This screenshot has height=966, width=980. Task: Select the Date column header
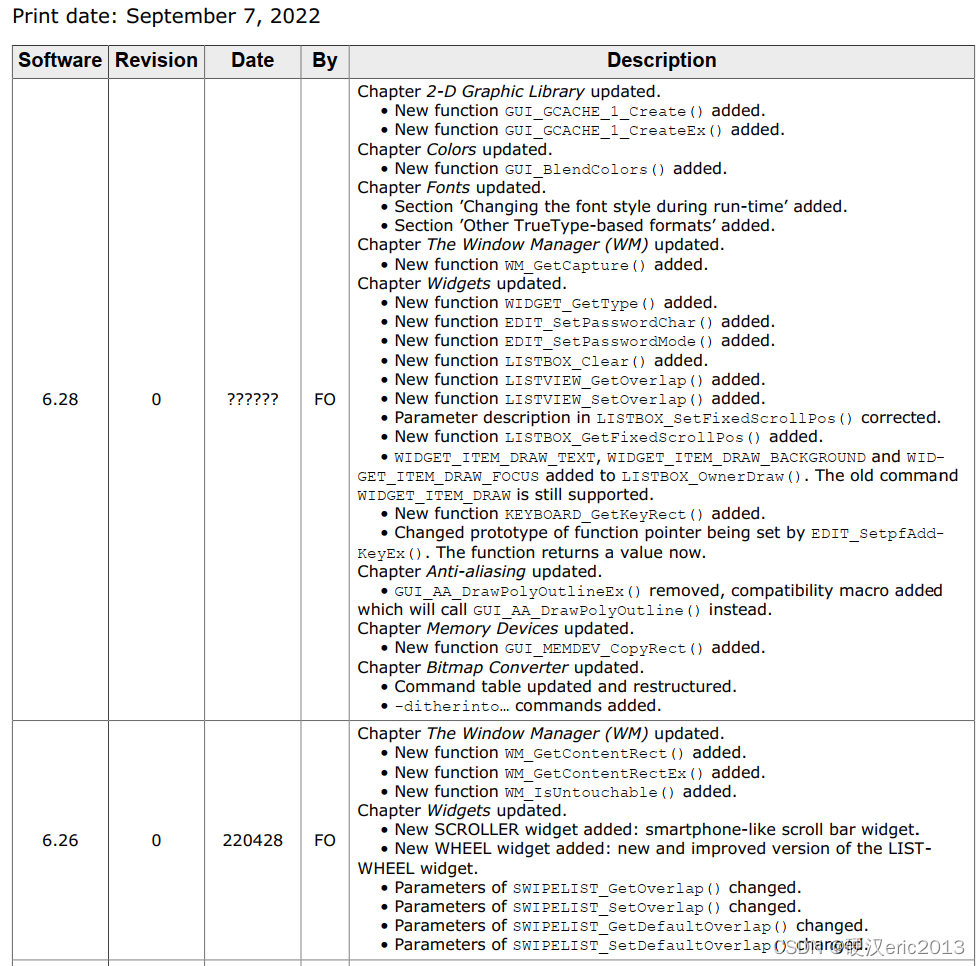coord(252,61)
